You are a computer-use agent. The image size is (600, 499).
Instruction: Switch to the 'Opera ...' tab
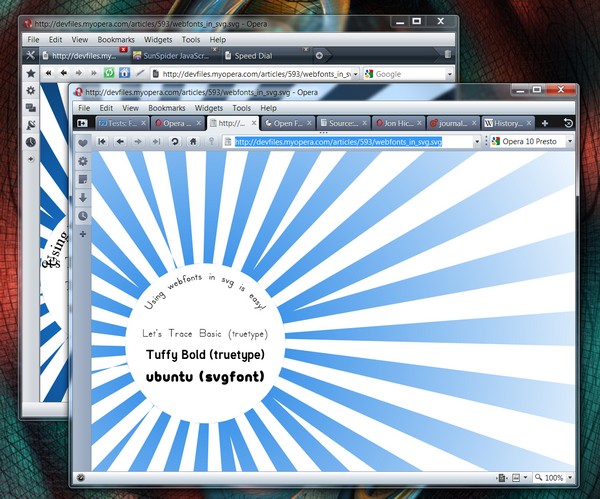pos(177,123)
